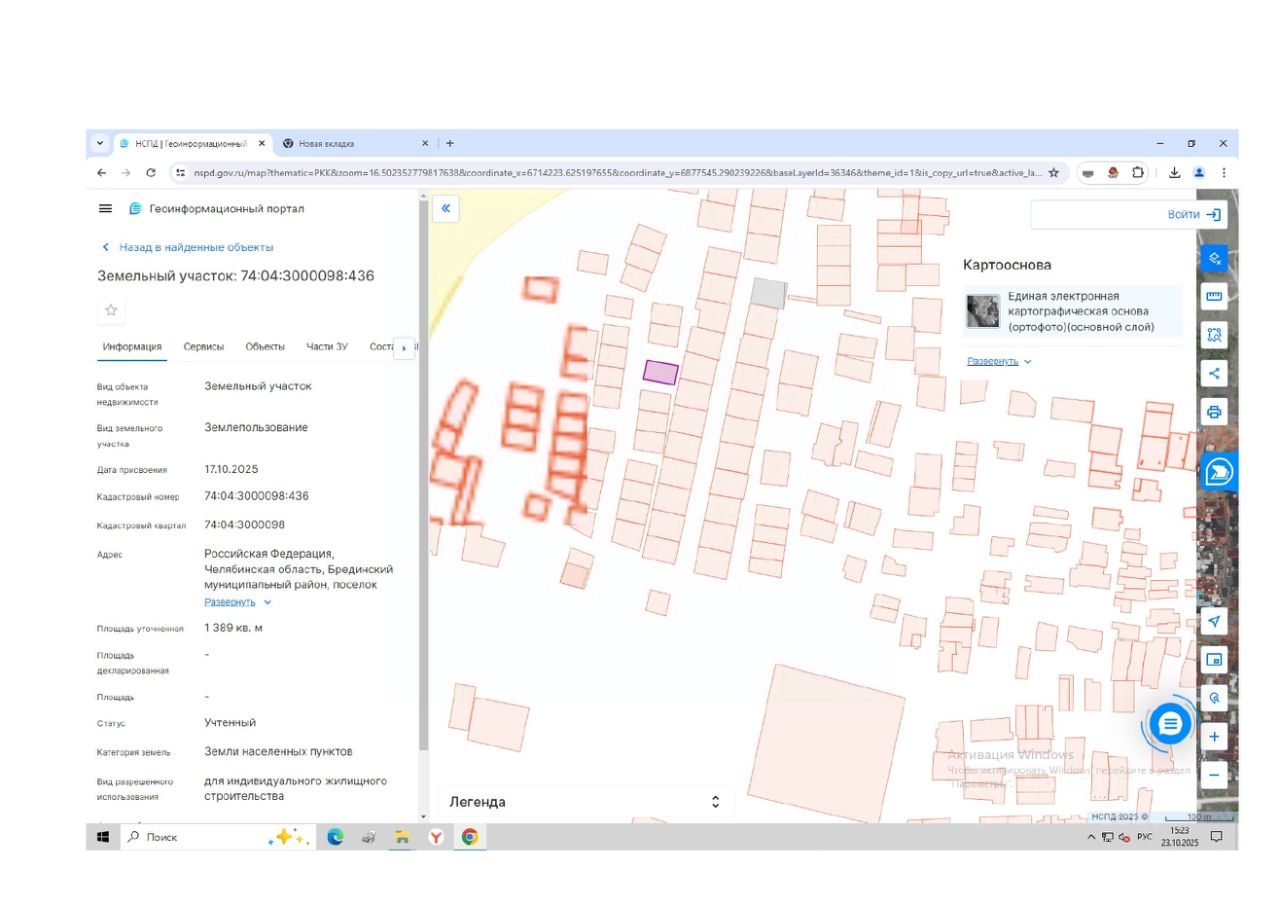Open the Объекты tab

(x=265, y=347)
